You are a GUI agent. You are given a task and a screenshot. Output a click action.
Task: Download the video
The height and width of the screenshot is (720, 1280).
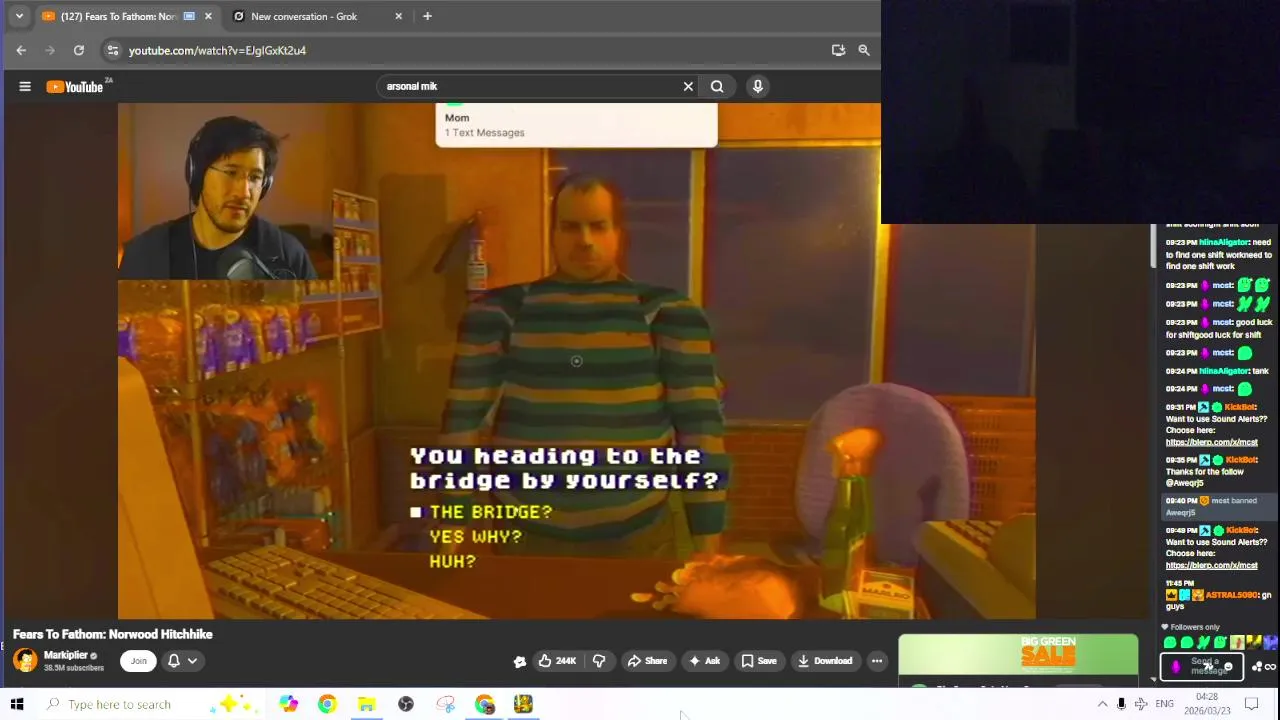click(825, 661)
